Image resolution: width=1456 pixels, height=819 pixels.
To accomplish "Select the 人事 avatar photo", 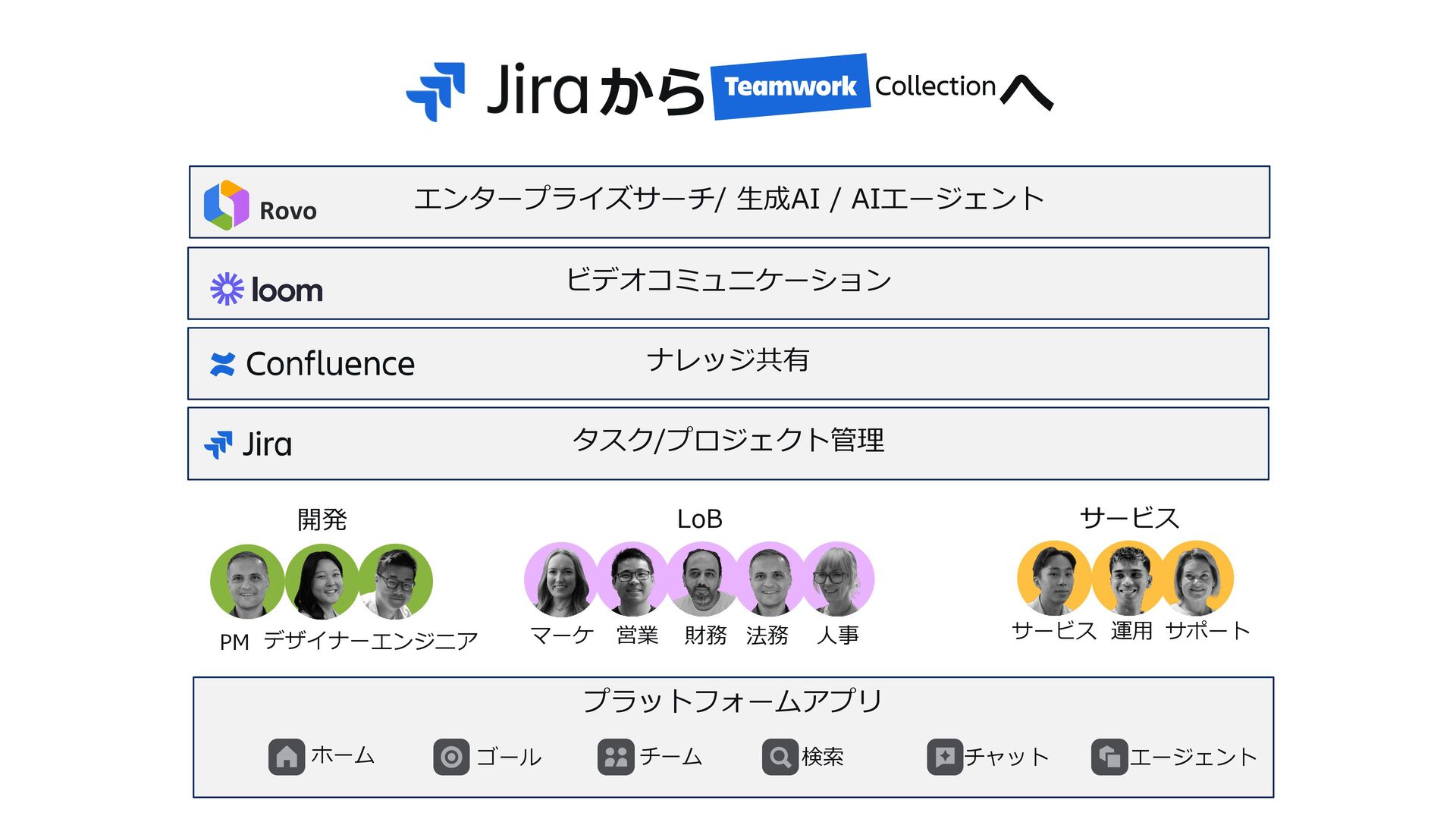I will (x=837, y=579).
